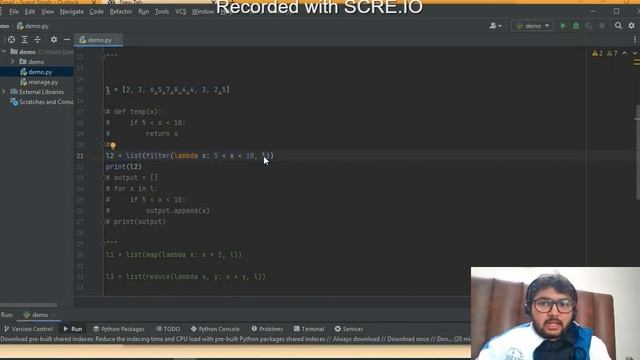Open Search Everywhere magnifier icon
This screenshot has width=640, height=360.
click(618, 26)
